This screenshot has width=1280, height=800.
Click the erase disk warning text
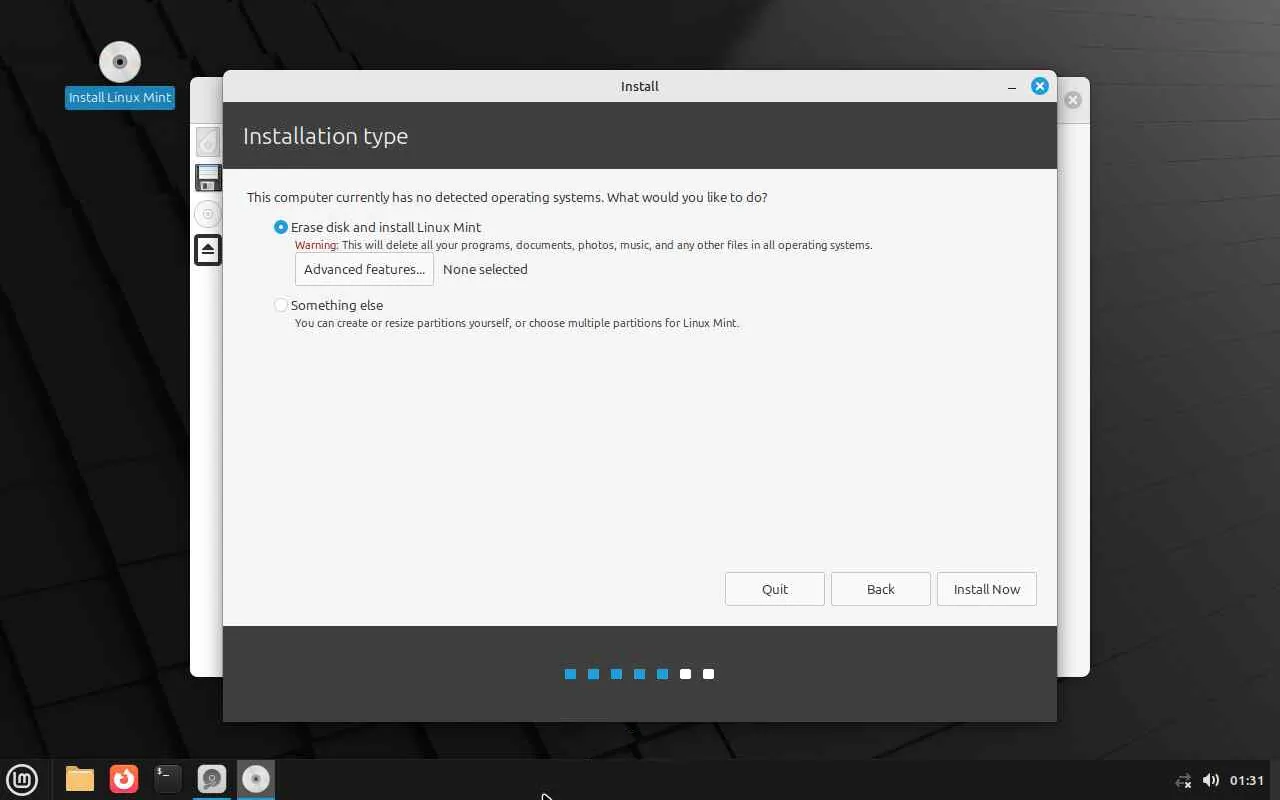(x=583, y=245)
